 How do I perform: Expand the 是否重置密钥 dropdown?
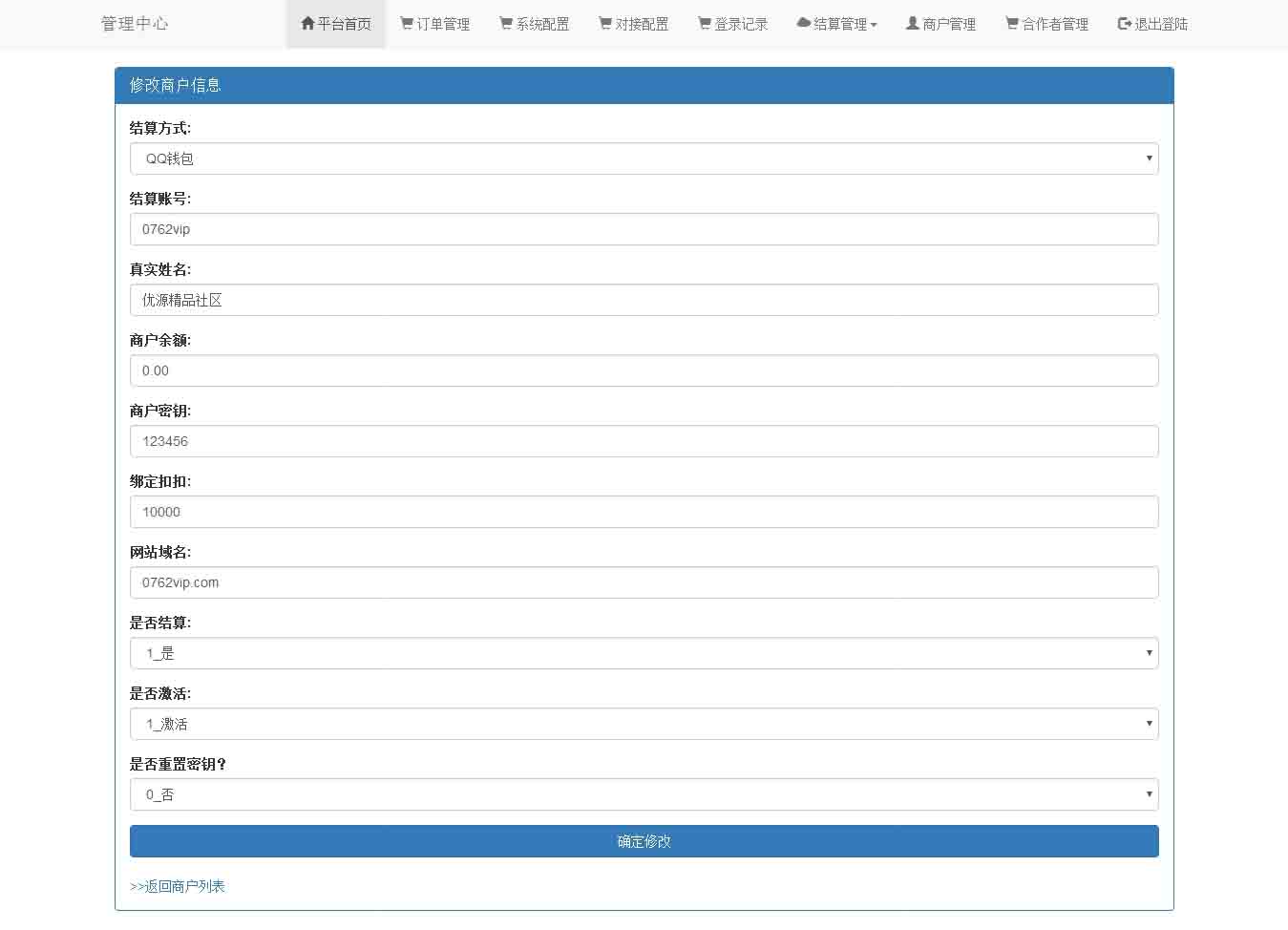644,794
